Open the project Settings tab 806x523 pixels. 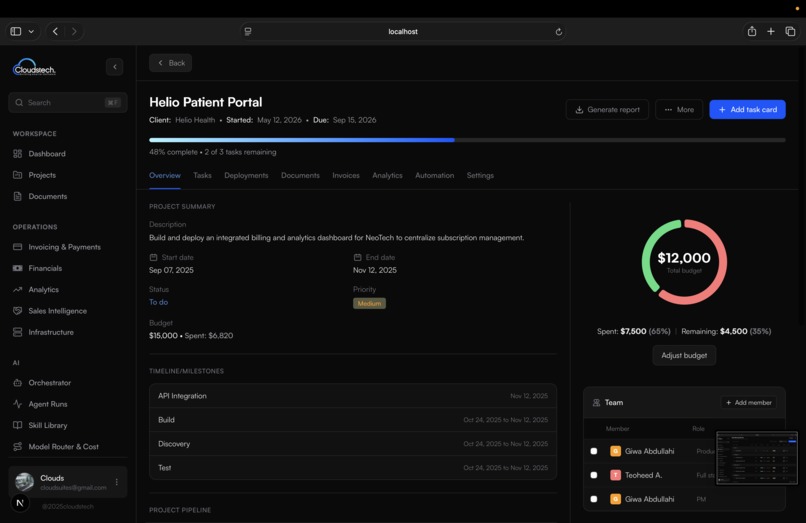click(x=480, y=175)
